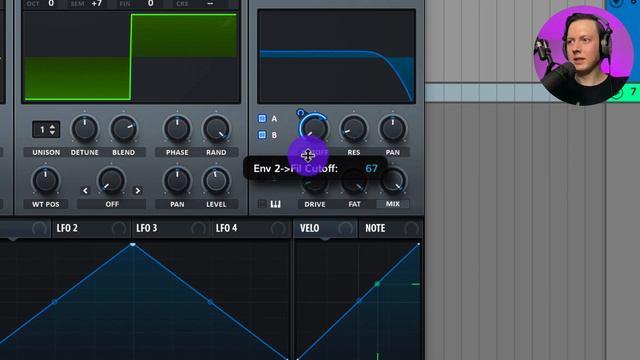Toggle oscillator B routing to filter
The height and width of the screenshot is (360, 640).
pos(262,135)
